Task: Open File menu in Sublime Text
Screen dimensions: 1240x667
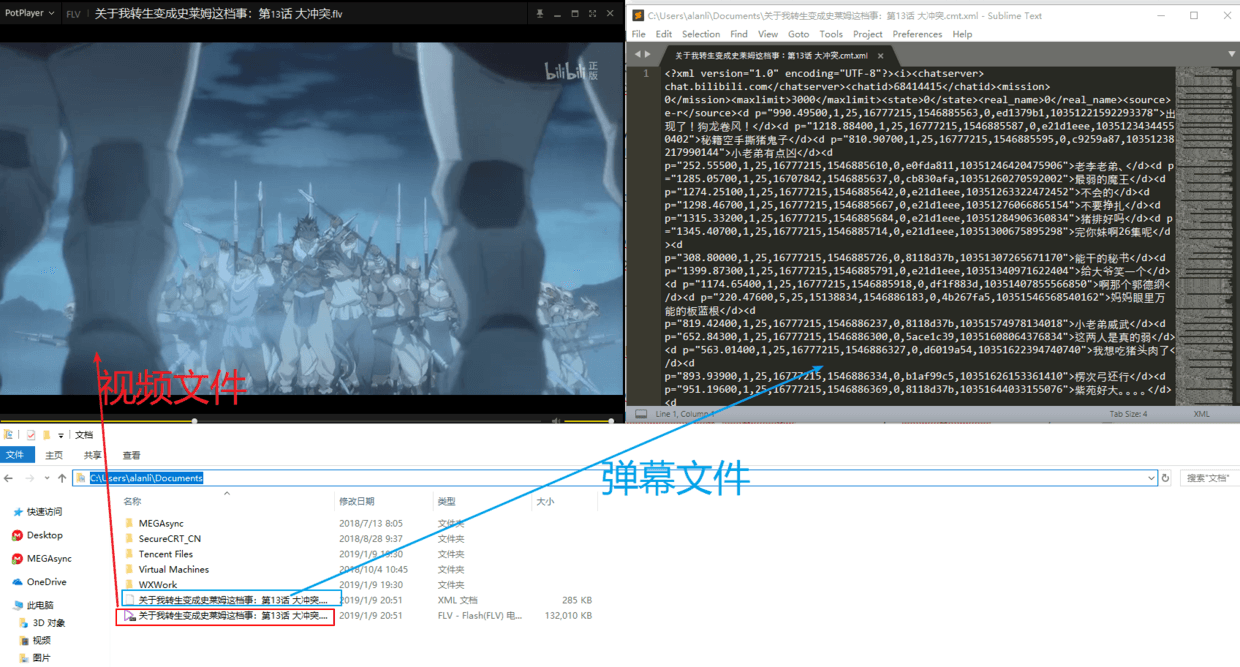Action: click(639, 34)
